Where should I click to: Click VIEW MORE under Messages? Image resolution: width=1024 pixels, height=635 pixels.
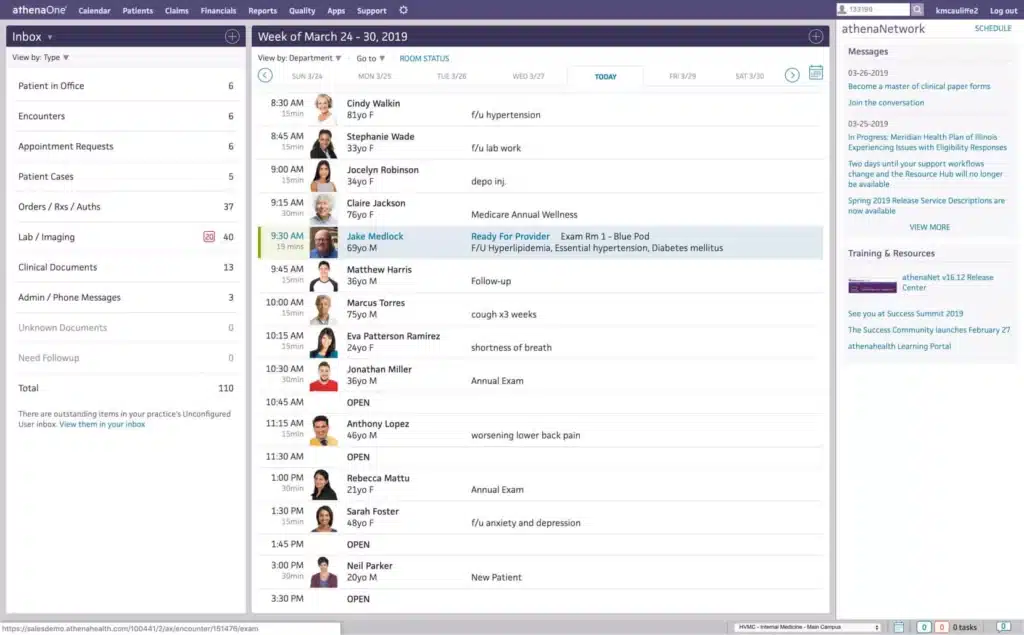931,227
